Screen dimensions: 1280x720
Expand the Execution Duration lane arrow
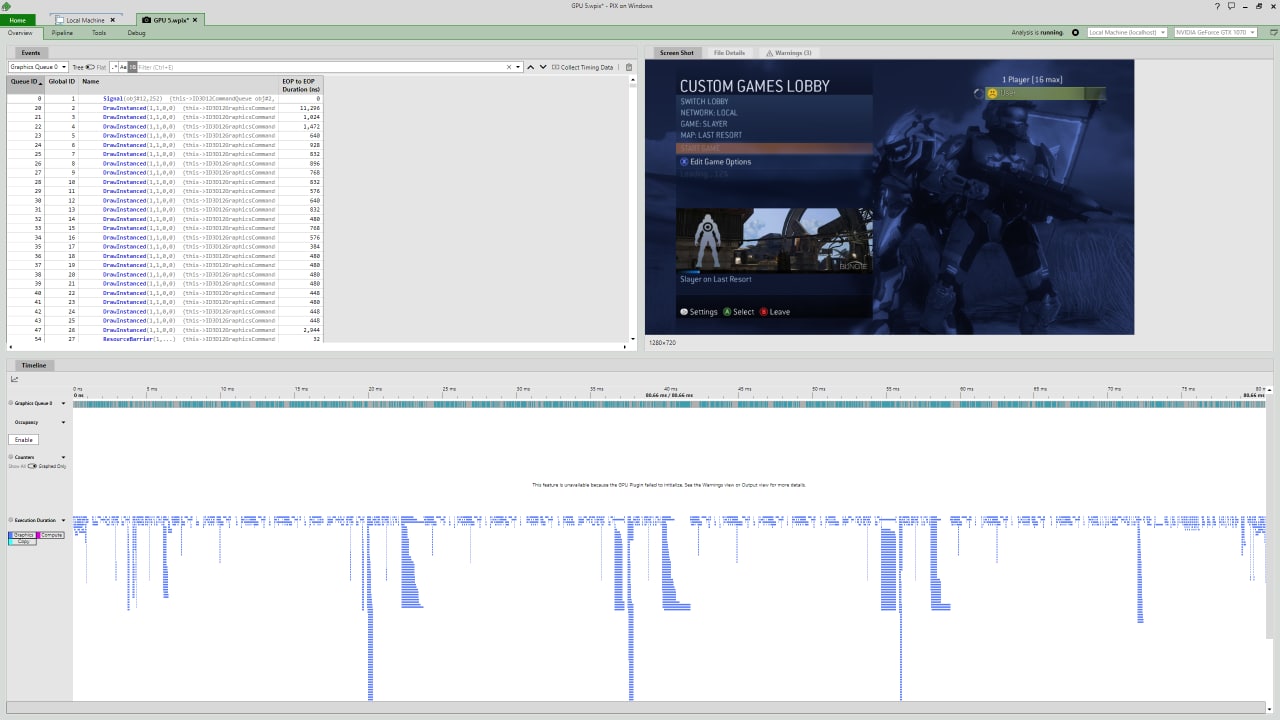[63, 520]
